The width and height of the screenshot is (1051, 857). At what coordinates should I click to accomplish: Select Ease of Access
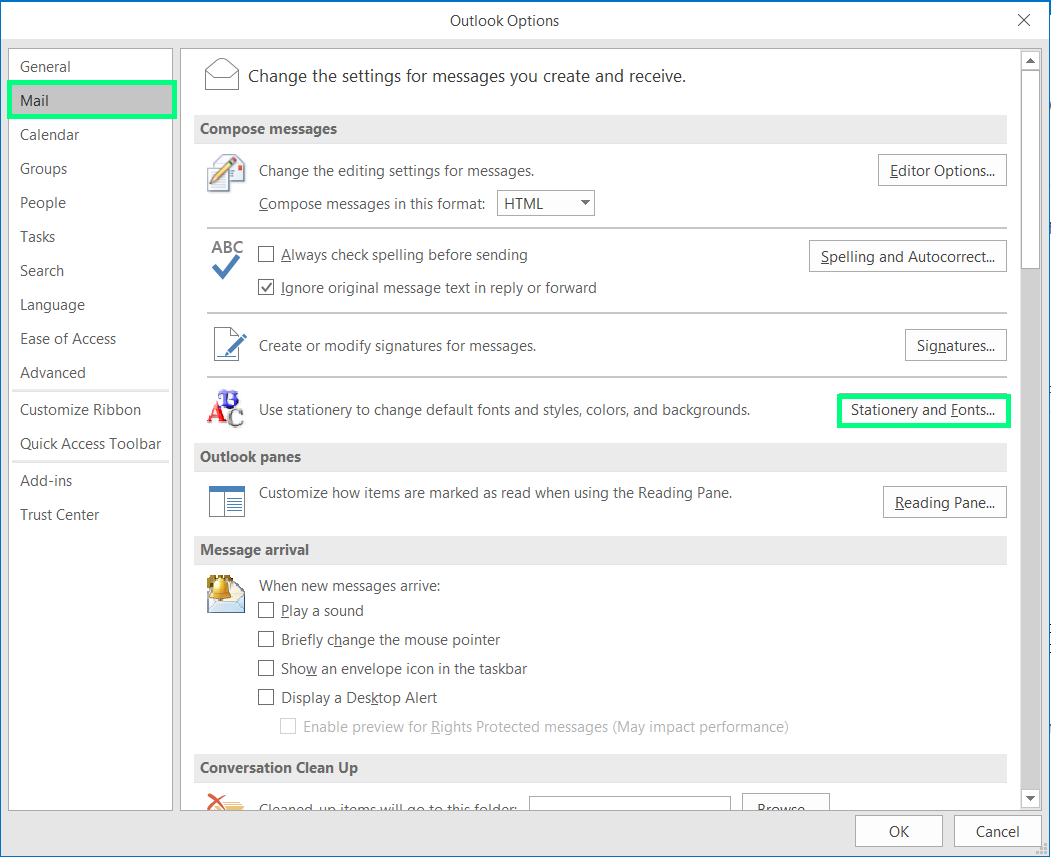point(90,338)
